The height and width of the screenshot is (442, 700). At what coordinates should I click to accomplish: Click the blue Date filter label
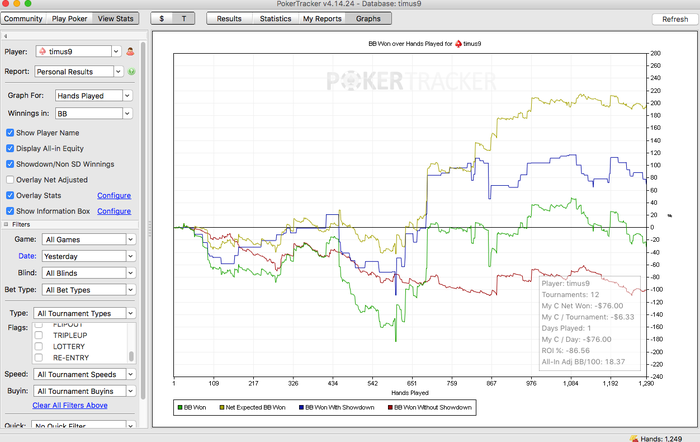point(27,256)
